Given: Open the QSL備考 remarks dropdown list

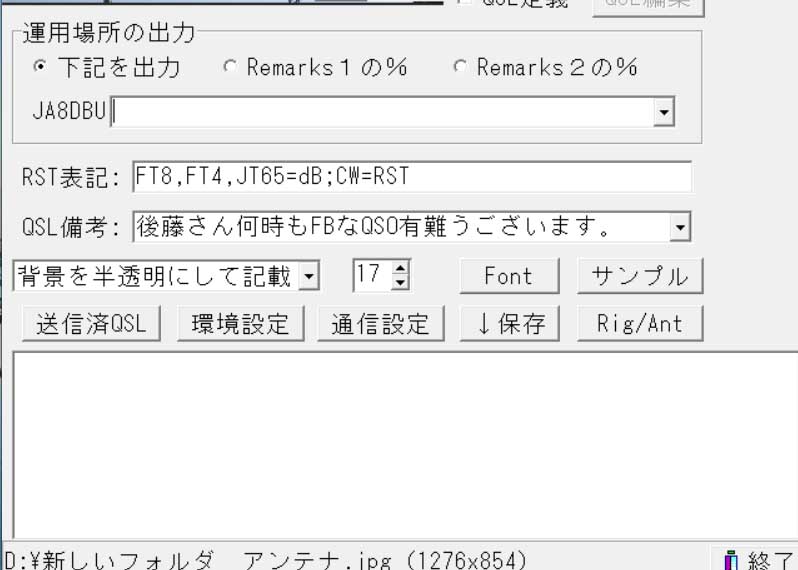Looking at the screenshot, I should pos(680,228).
